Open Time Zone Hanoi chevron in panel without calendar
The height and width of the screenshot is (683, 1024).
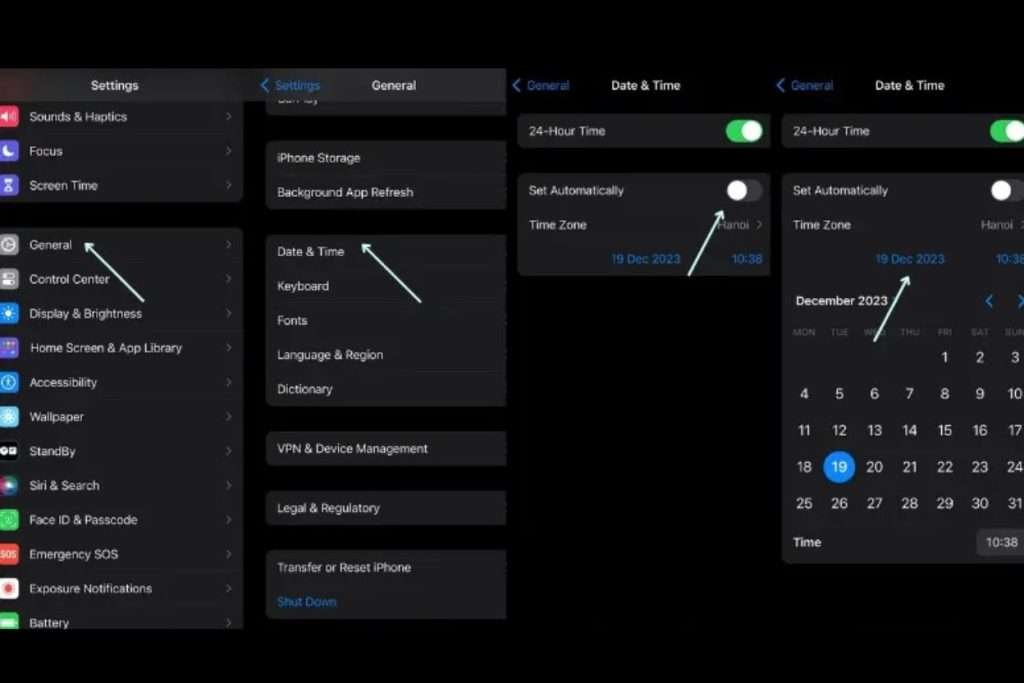(x=759, y=225)
